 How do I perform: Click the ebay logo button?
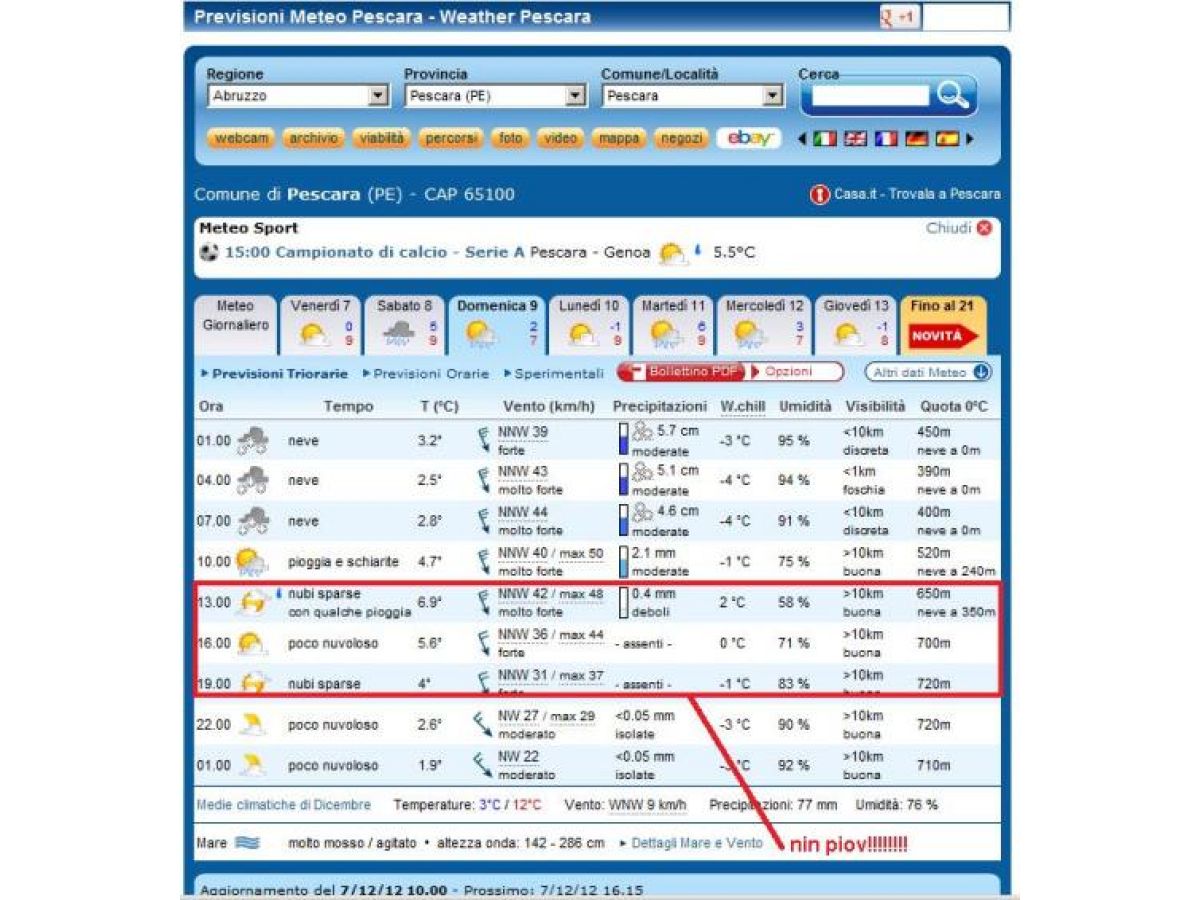pos(748,139)
